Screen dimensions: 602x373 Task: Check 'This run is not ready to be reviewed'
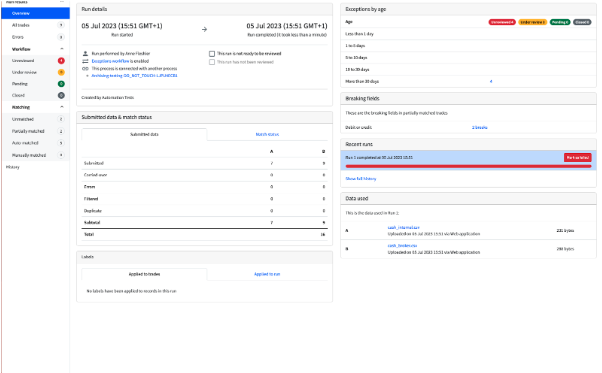tap(212, 54)
